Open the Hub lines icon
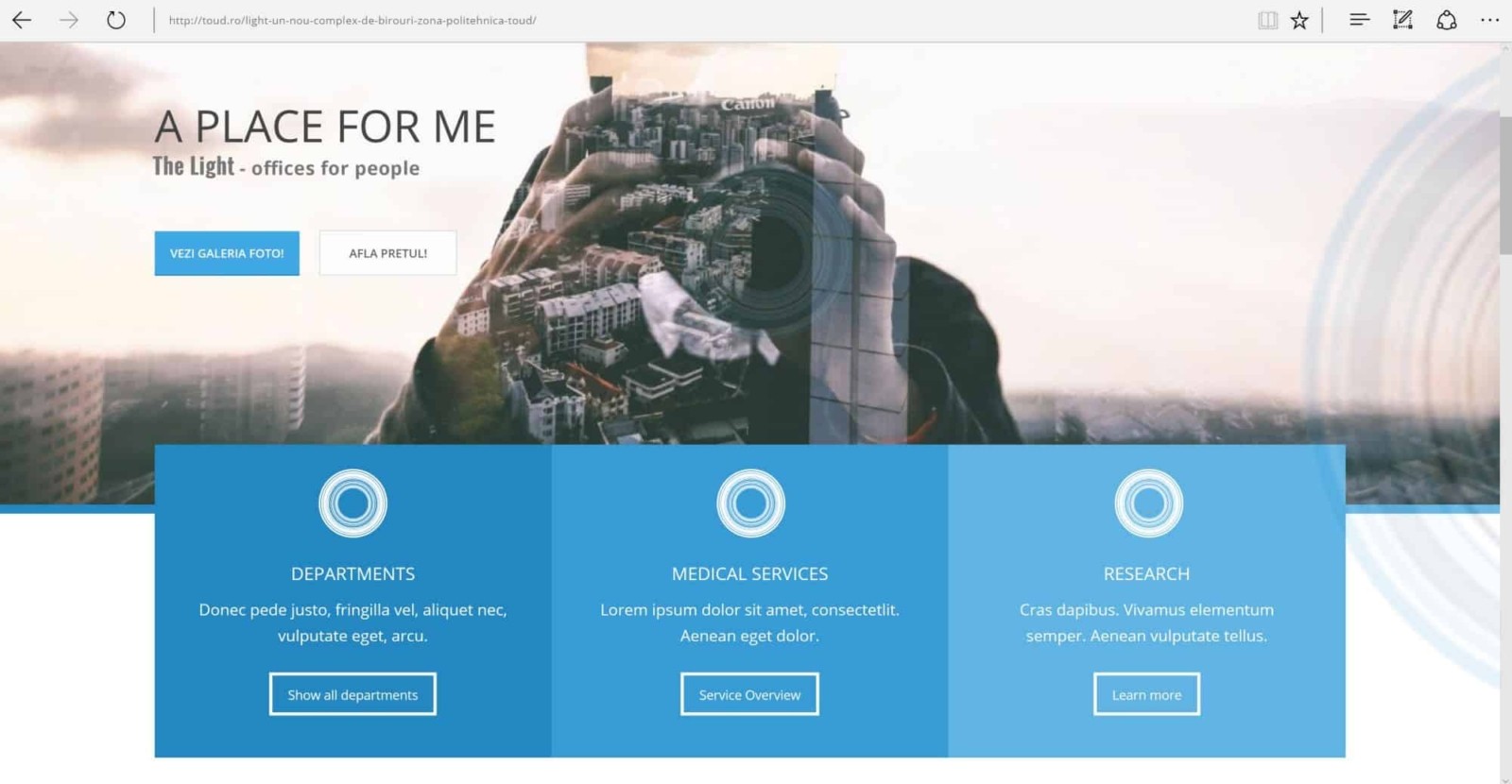Screen dimensions: 1512x784 pyautogui.click(x=1359, y=20)
